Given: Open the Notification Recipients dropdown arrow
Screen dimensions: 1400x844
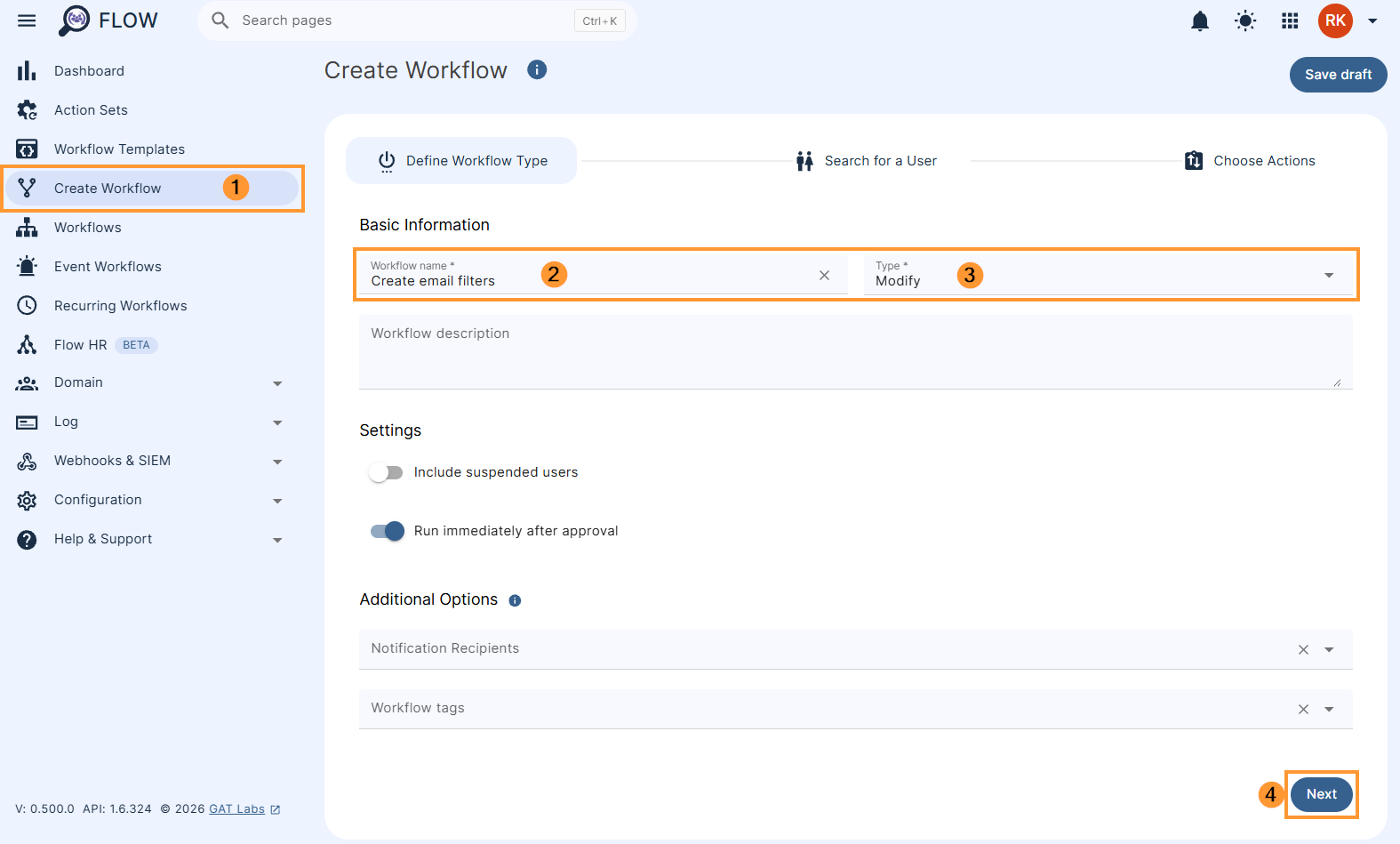Looking at the screenshot, I should point(1329,649).
